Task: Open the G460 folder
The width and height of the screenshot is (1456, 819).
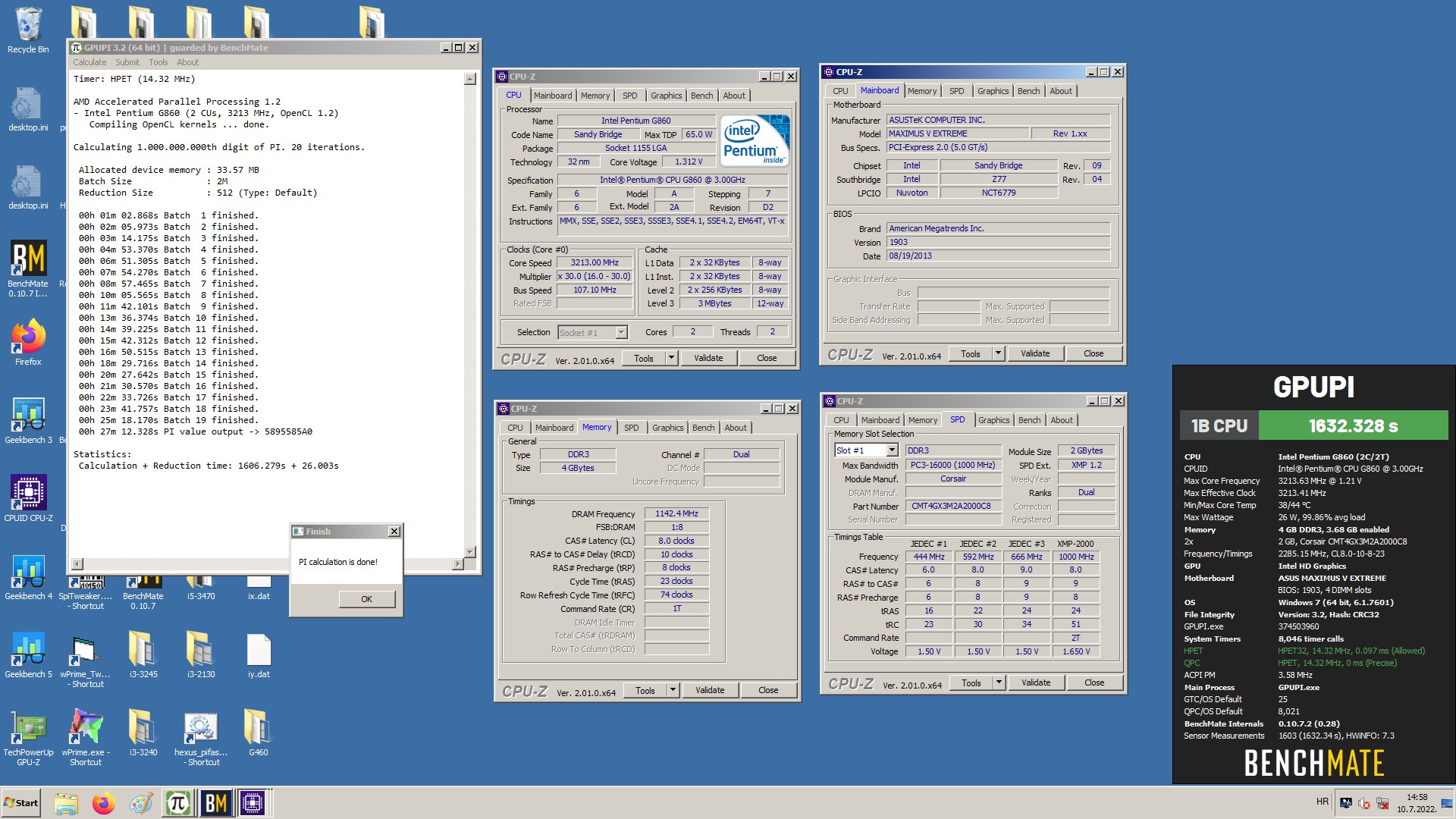Action: point(259,734)
